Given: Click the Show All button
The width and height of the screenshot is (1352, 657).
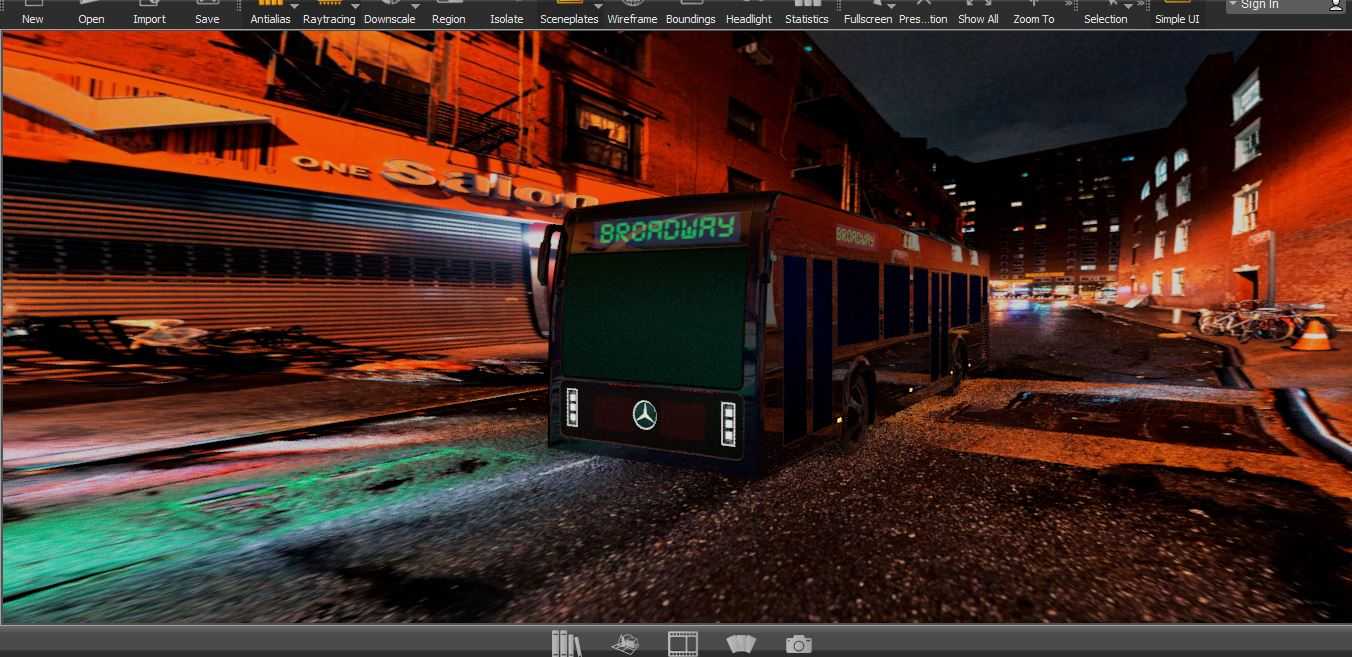Looking at the screenshot, I should coord(978,13).
